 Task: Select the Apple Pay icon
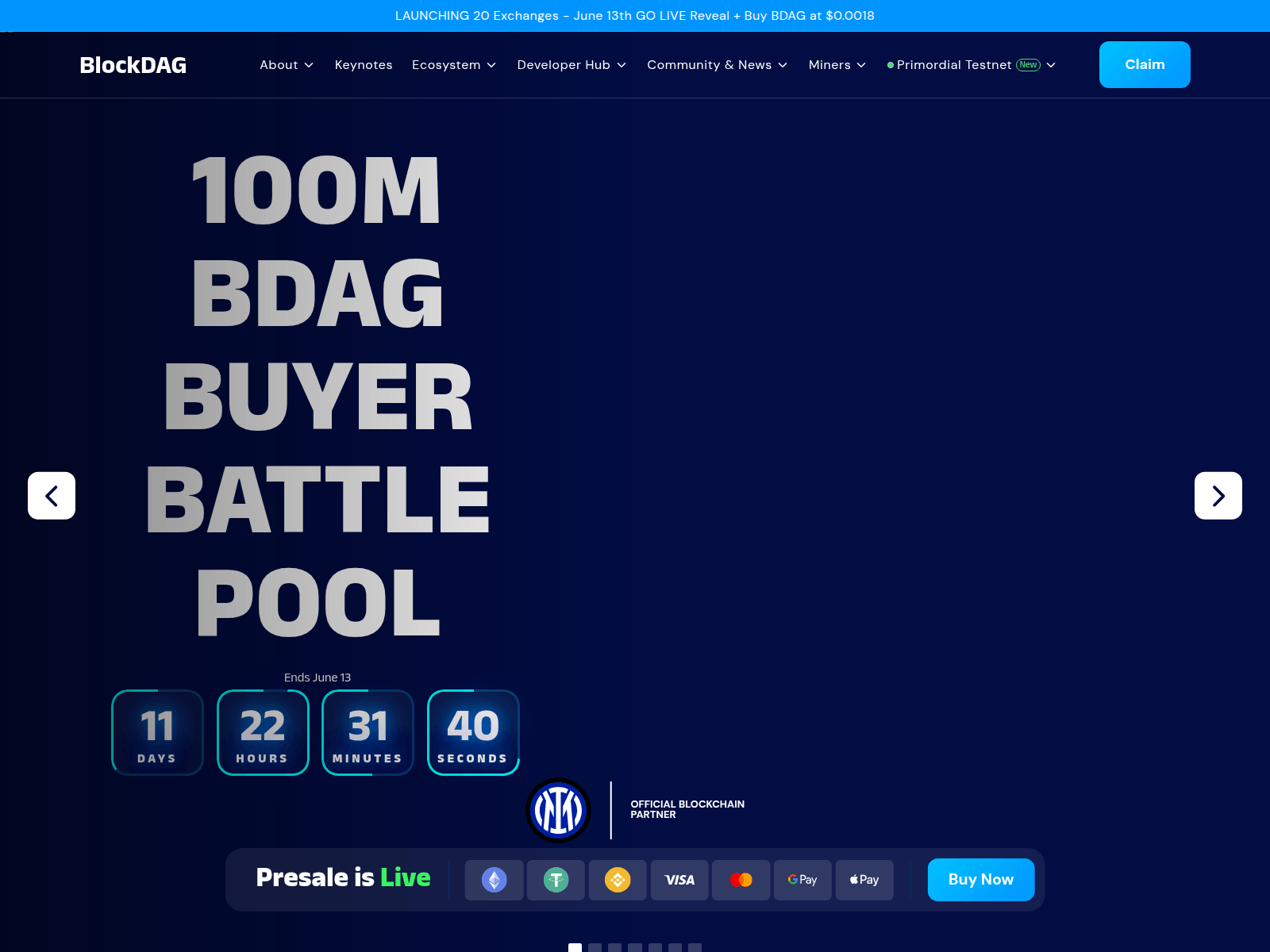(864, 880)
